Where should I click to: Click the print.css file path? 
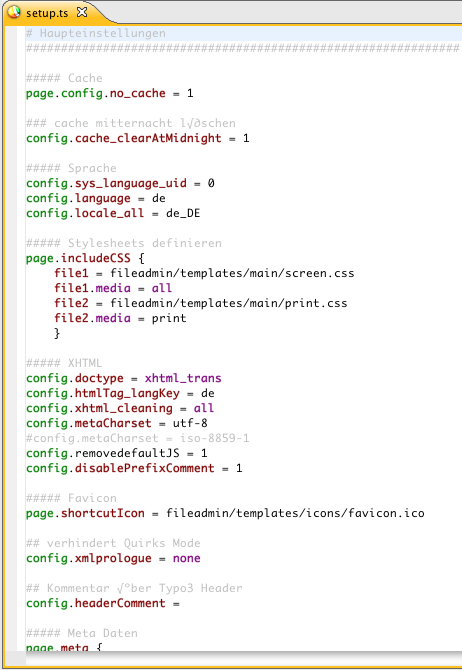pos(229,303)
